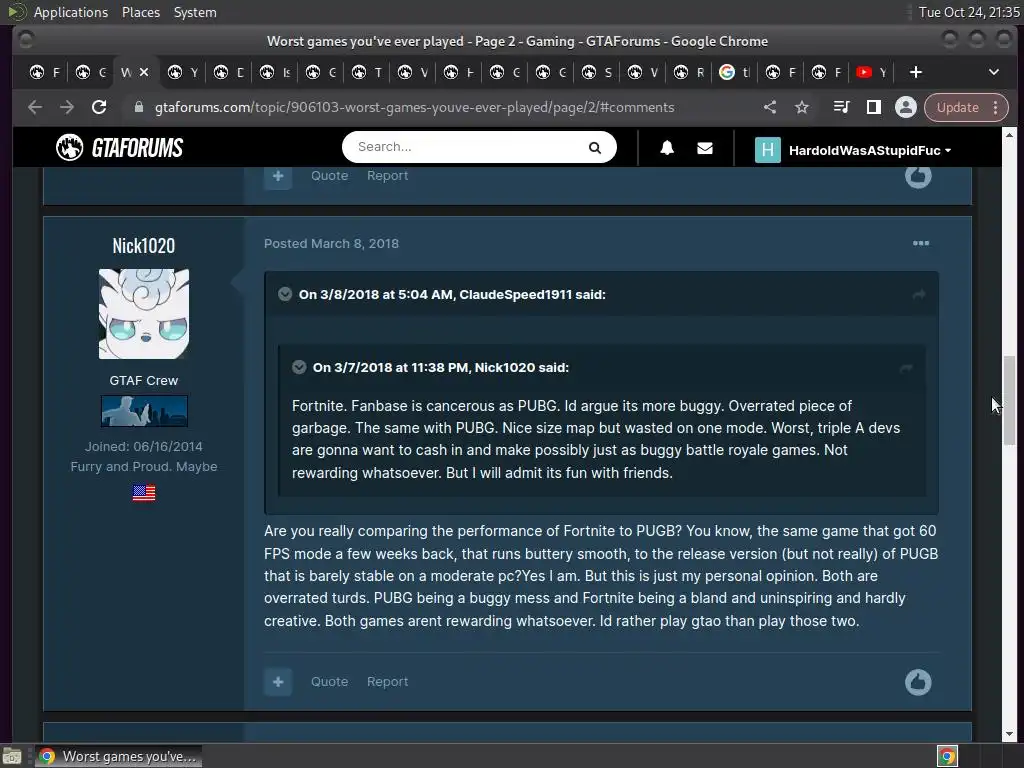Open Chrome profile icon
This screenshot has width=1024, height=768.
(905, 107)
